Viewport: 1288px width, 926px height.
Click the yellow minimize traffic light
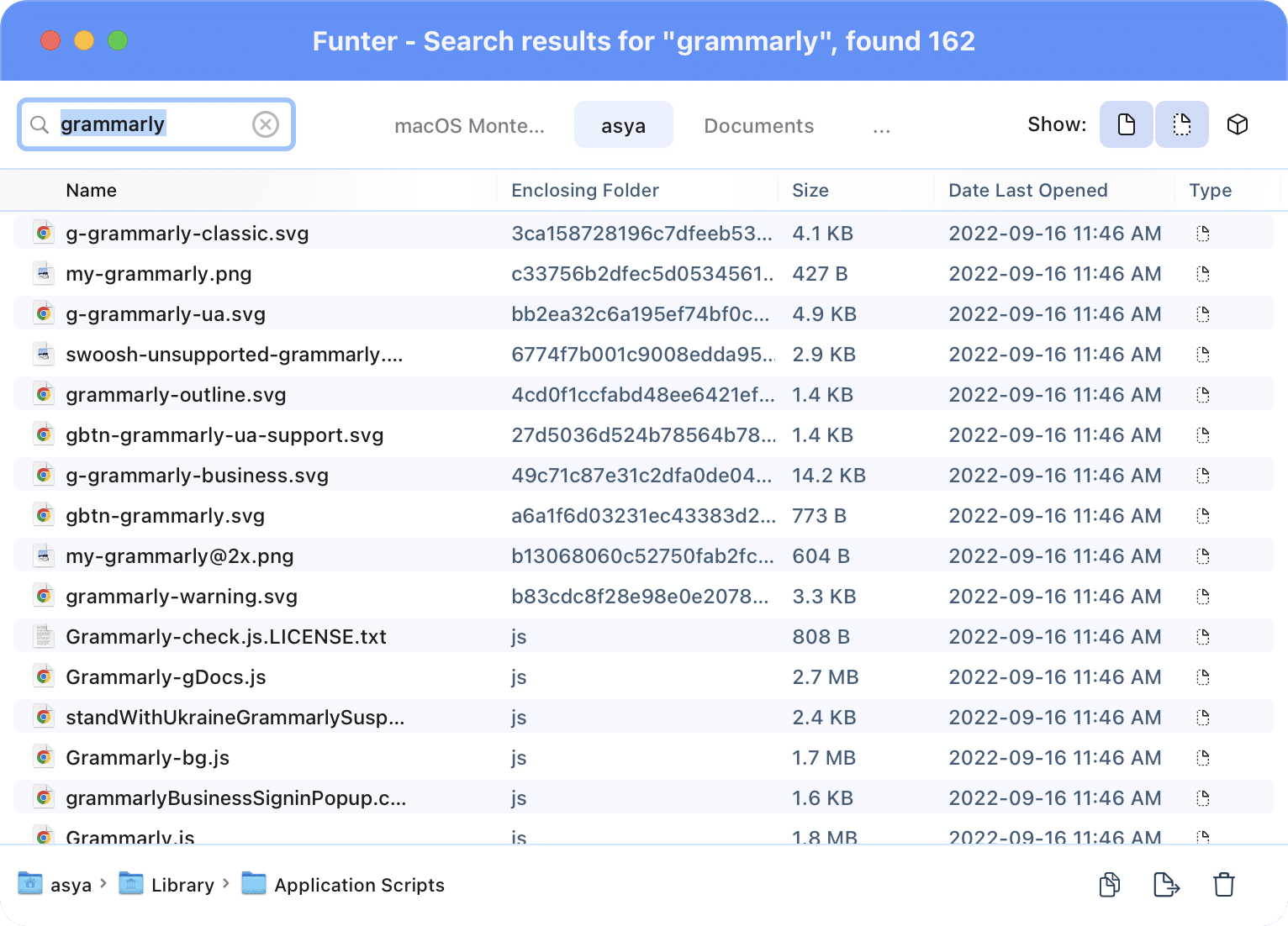tap(84, 40)
